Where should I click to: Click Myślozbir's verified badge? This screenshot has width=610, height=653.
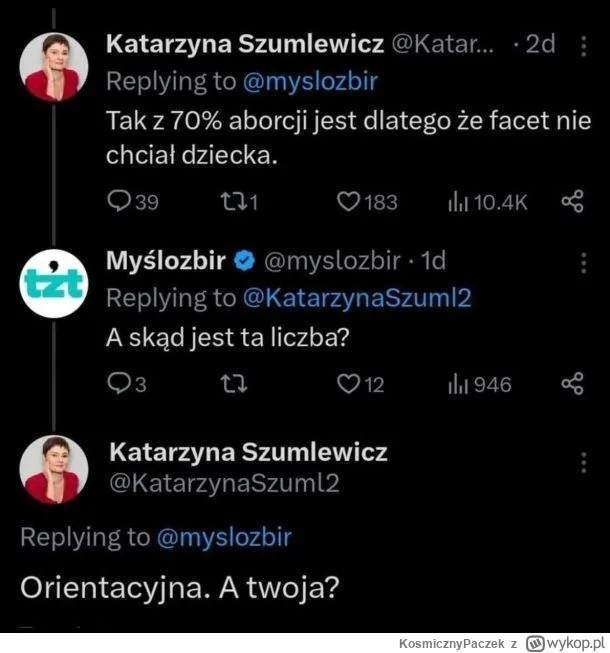(243, 262)
